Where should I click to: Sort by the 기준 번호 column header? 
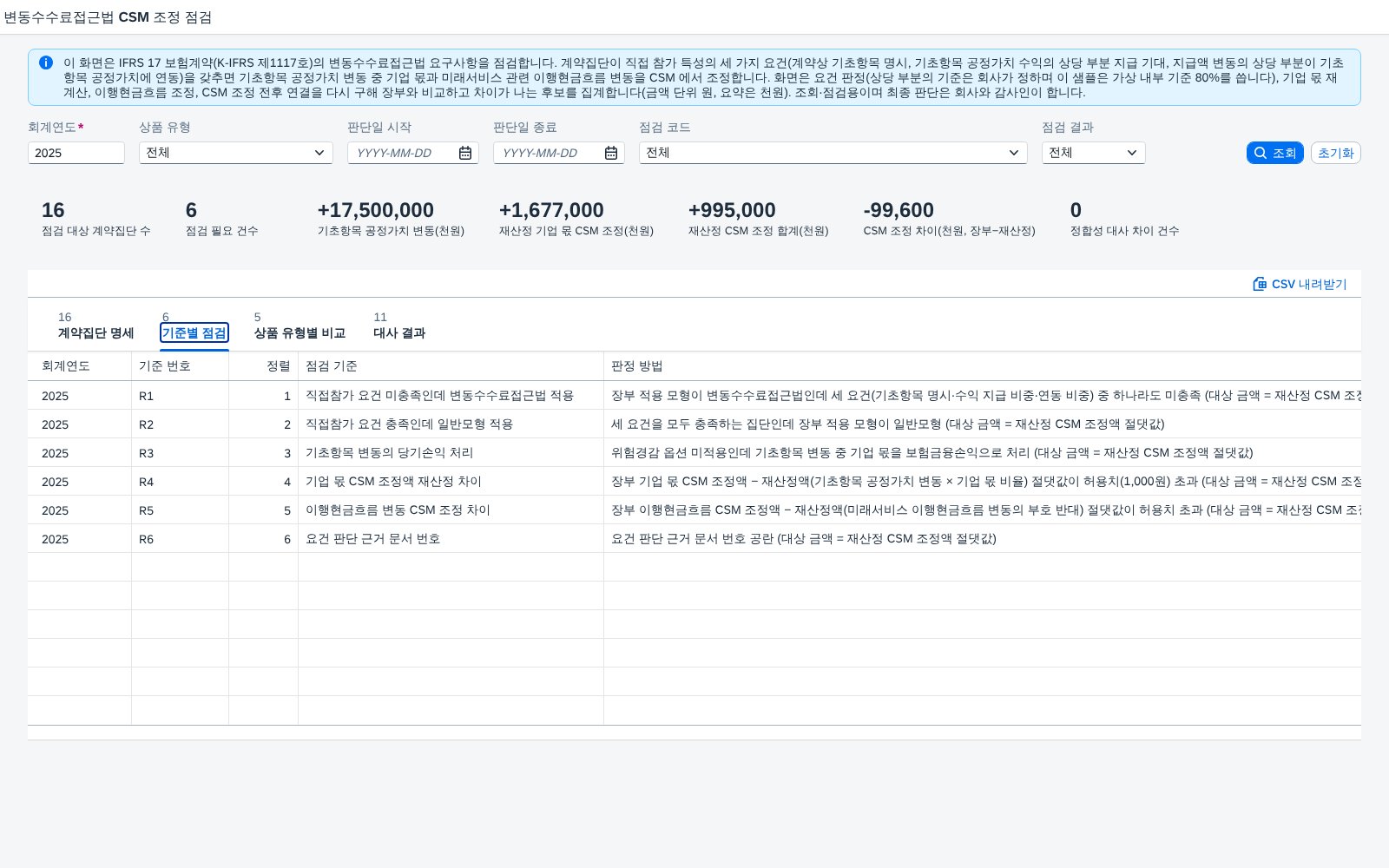click(x=180, y=366)
